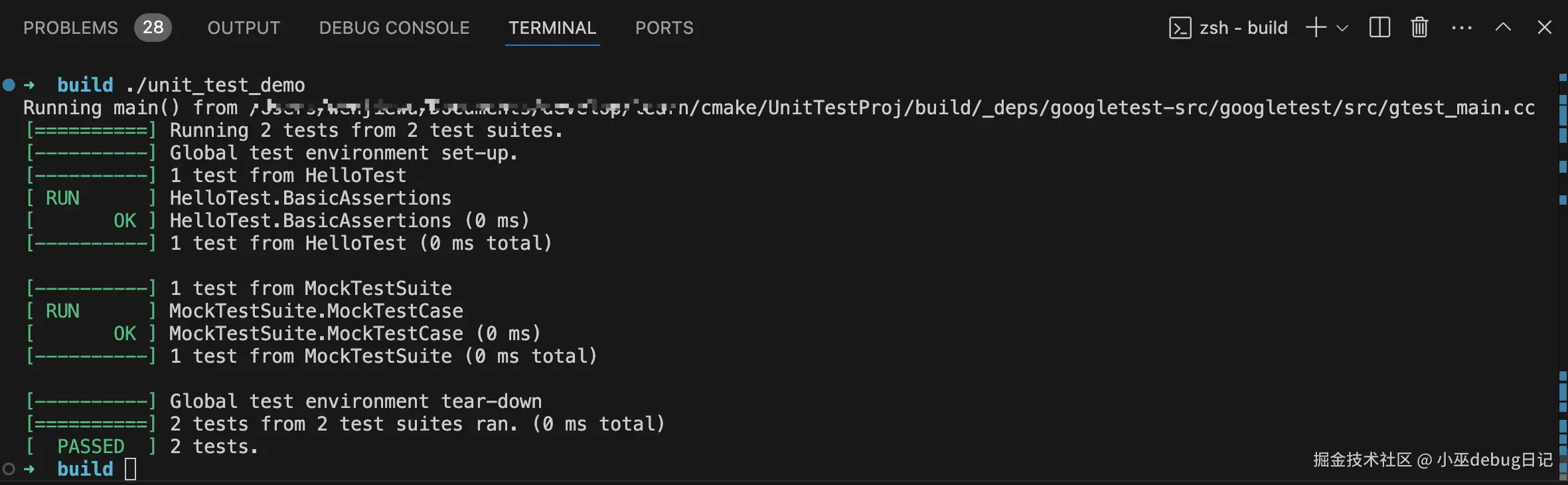Close the terminal panel
This screenshot has width=1568, height=485.
[1545, 28]
